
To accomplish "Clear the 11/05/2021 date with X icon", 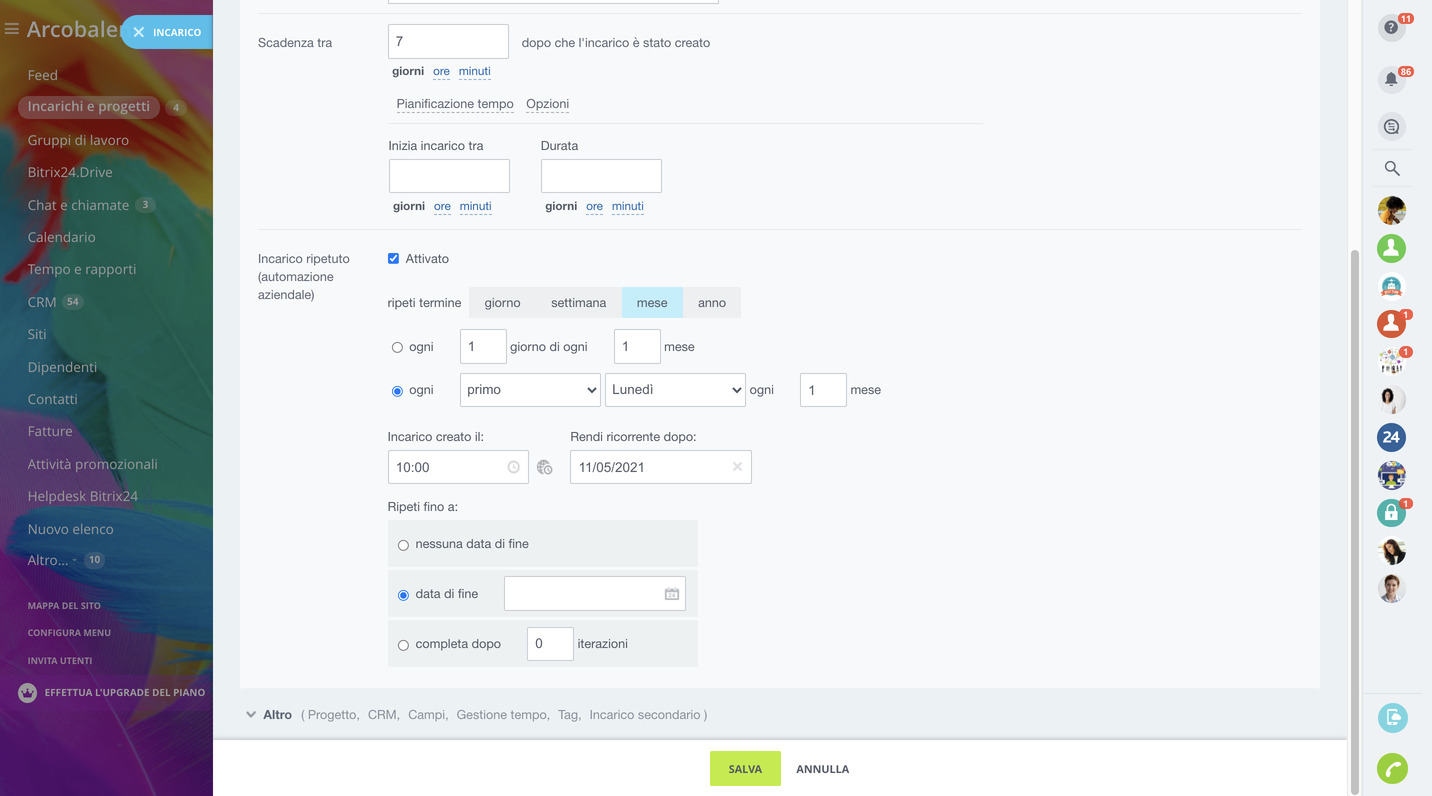I will pyautogui.click(x=737, y=467).
